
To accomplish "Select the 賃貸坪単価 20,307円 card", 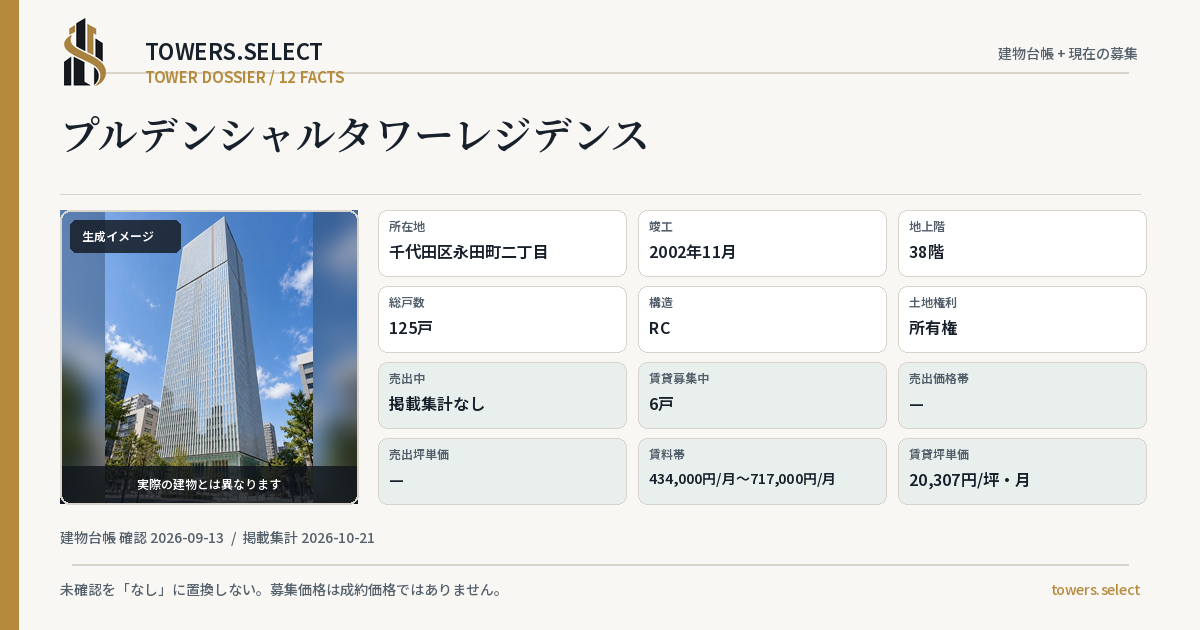I will 1022,471.
